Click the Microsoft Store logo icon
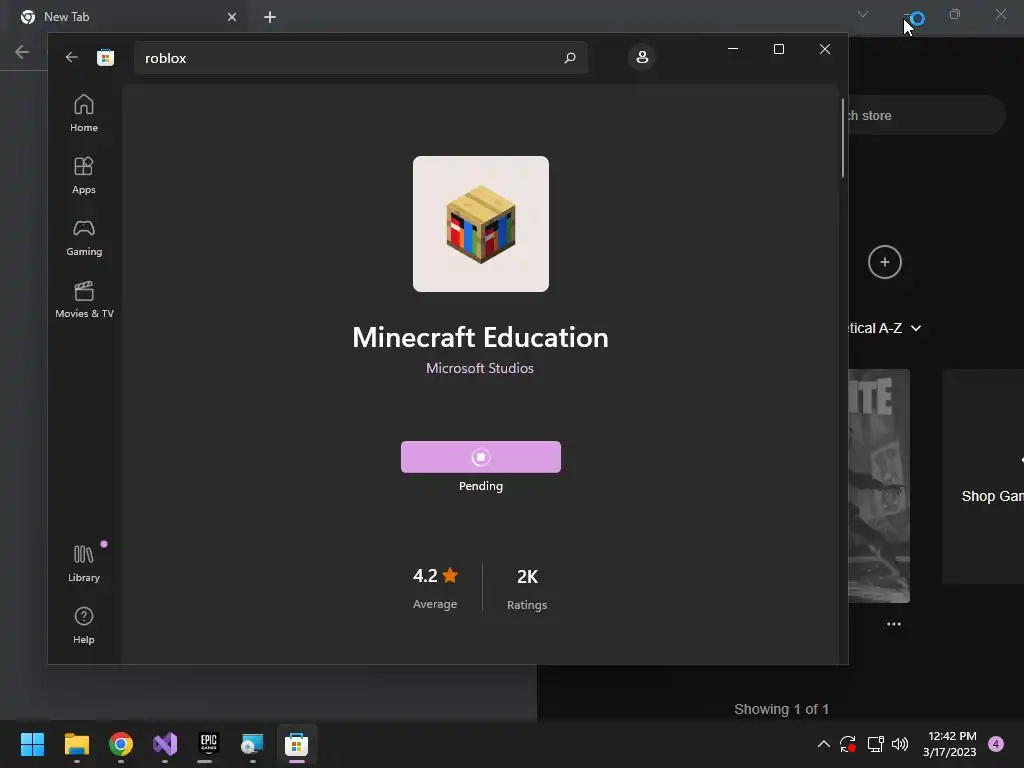1024x768 pixels. coord(105,57)
